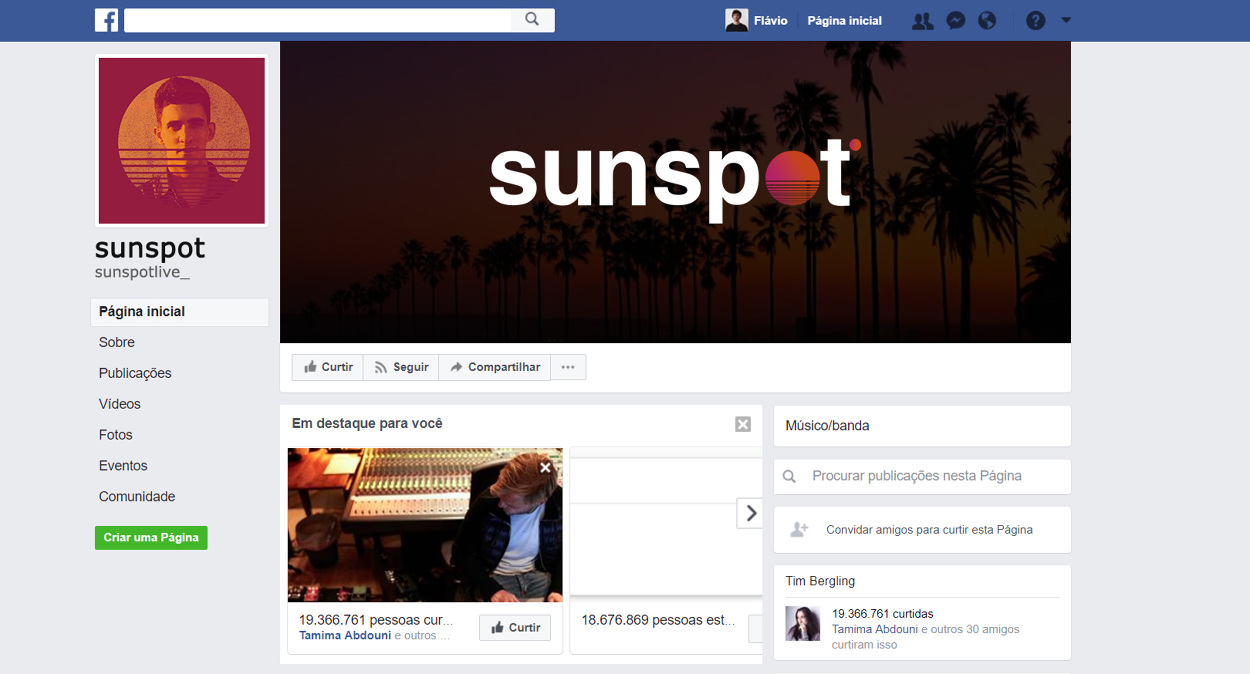
Task: Advance carousel with next chevron arrow
Action: pyautogui.click(x=750, y=513)
